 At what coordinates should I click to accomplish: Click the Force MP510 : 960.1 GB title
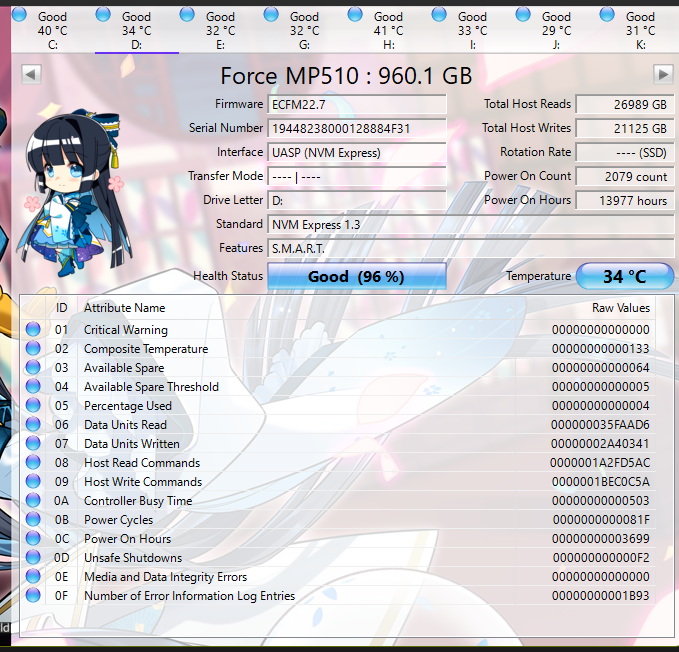coord(346,76)
